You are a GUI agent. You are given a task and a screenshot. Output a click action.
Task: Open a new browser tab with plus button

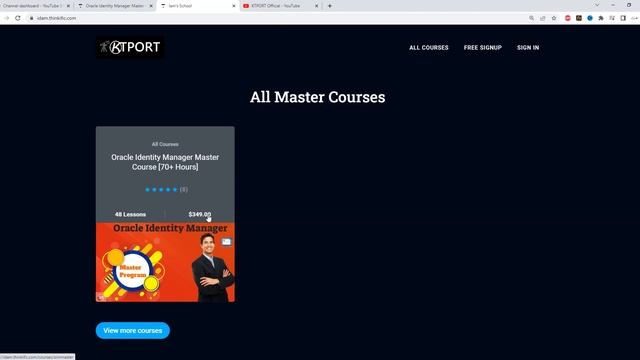tap(329, 6)
